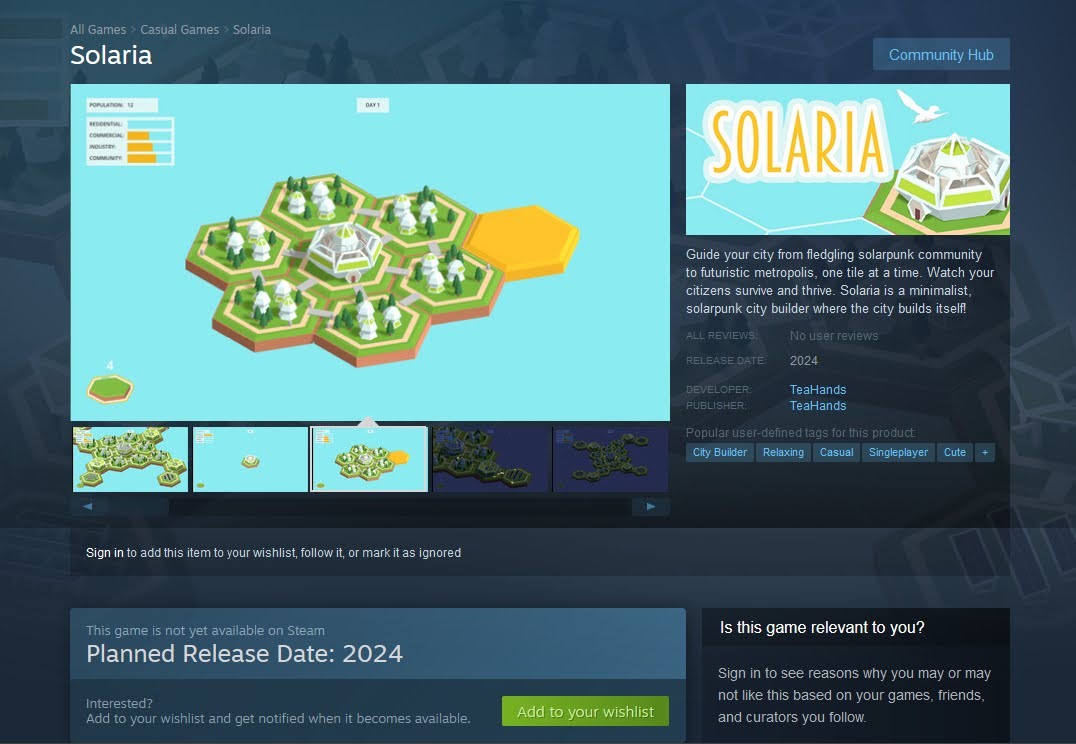Open the TeaHands developer link
The height and width of the screenshot is (744, 1076).
pos(818,390)
